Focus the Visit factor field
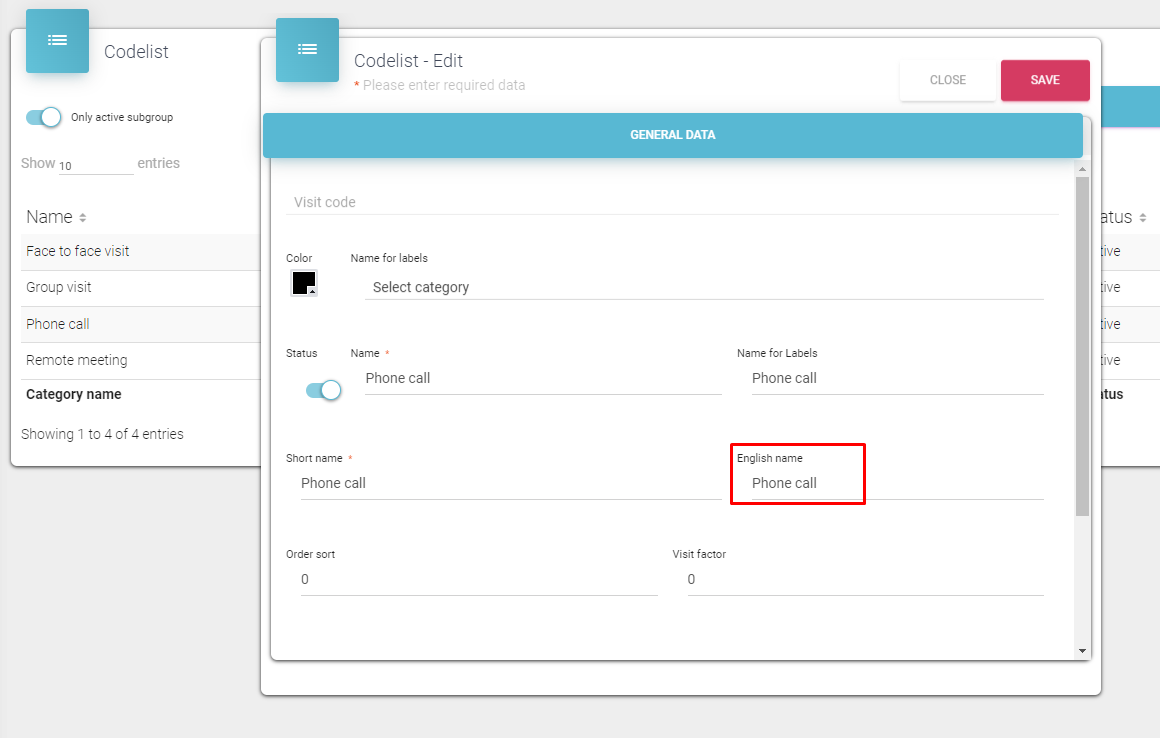This screenshot has height=738, width=1160. 865,580
